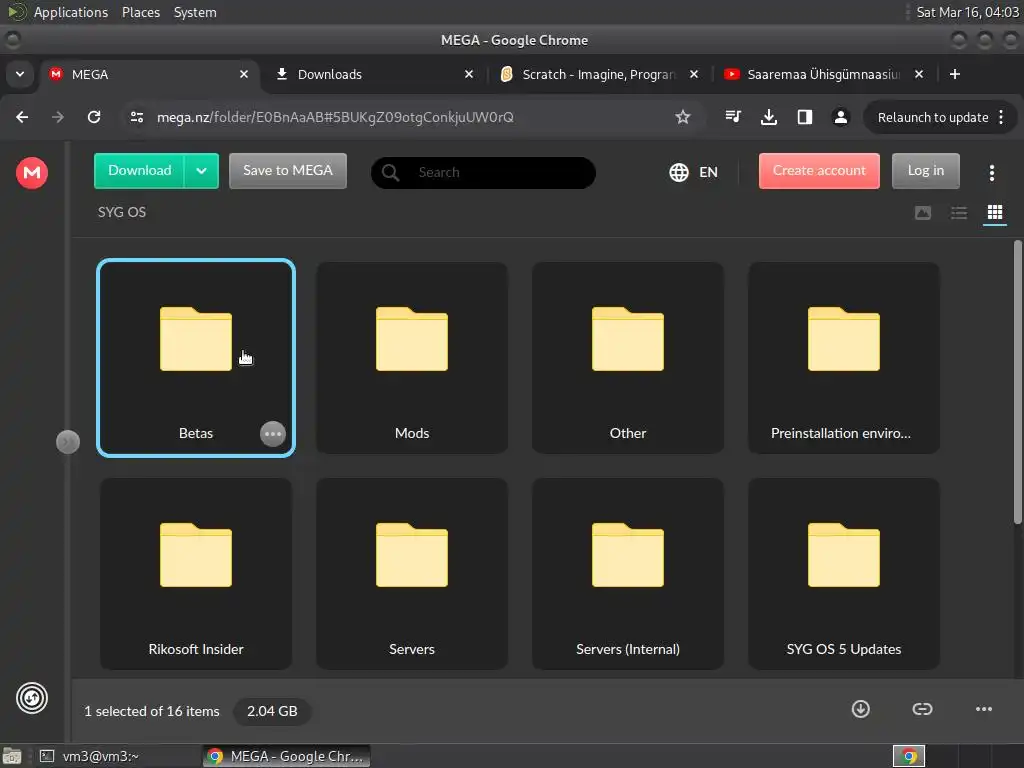The image size is (1024, 768).
Task: Open MEGA page three-dot menu
Action: point(991,172)
